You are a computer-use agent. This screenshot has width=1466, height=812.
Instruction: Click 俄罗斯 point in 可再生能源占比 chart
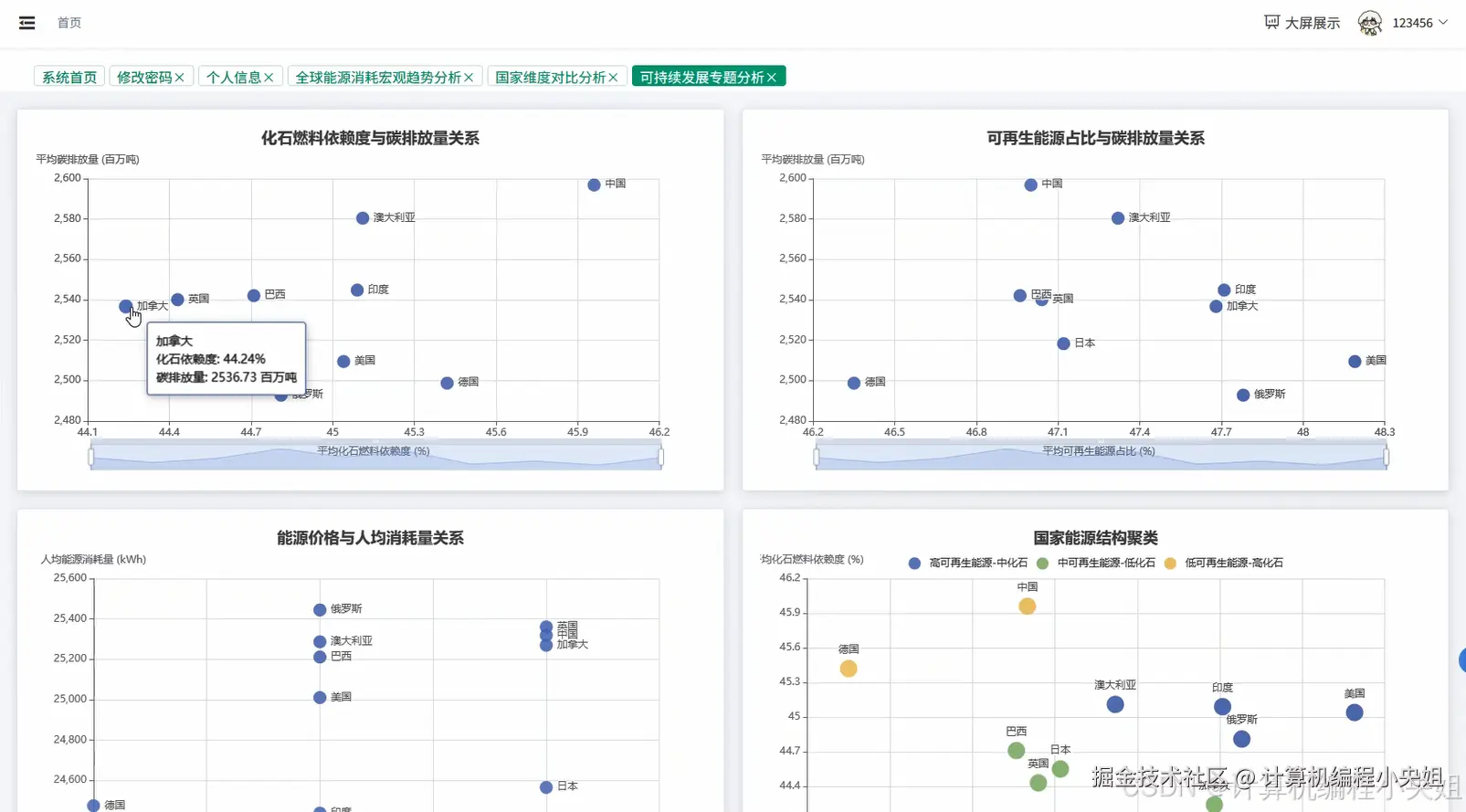(1243, 395)
